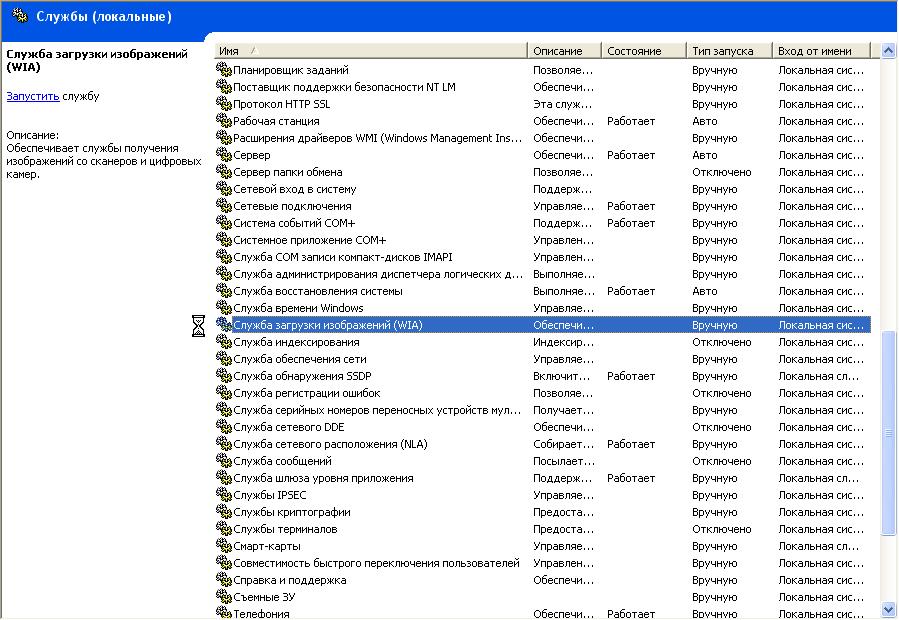Viewport: 899px width, 620px height.
Task: Select the Сервер service gear icon
Action: coord(224,155)
